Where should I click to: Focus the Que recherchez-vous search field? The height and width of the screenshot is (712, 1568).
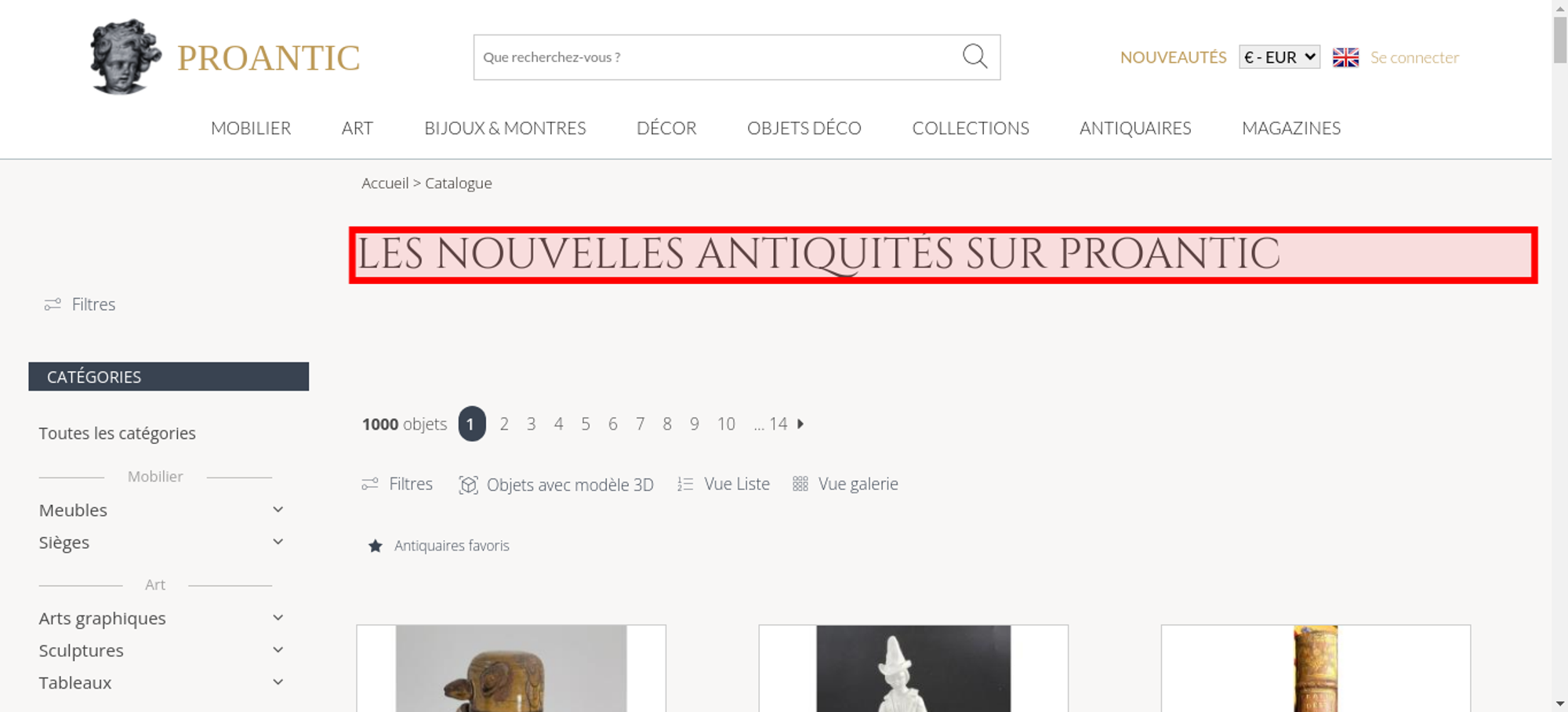(x=717, y=57)
